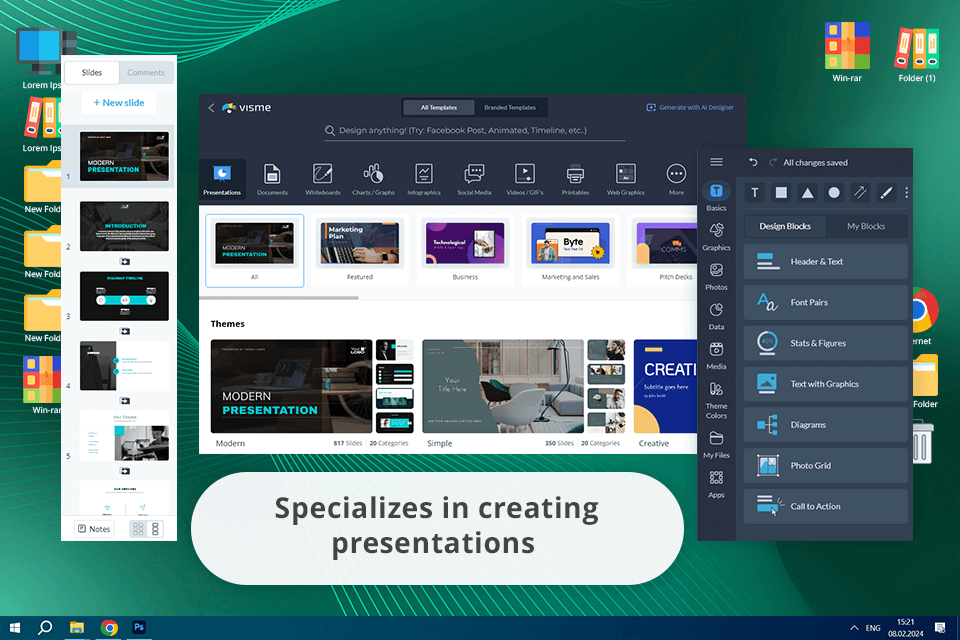This screenshot has height=640, width=960.
Task: Open the Header & Text design block
Action: pyautogui.click(x=825, y=262)
